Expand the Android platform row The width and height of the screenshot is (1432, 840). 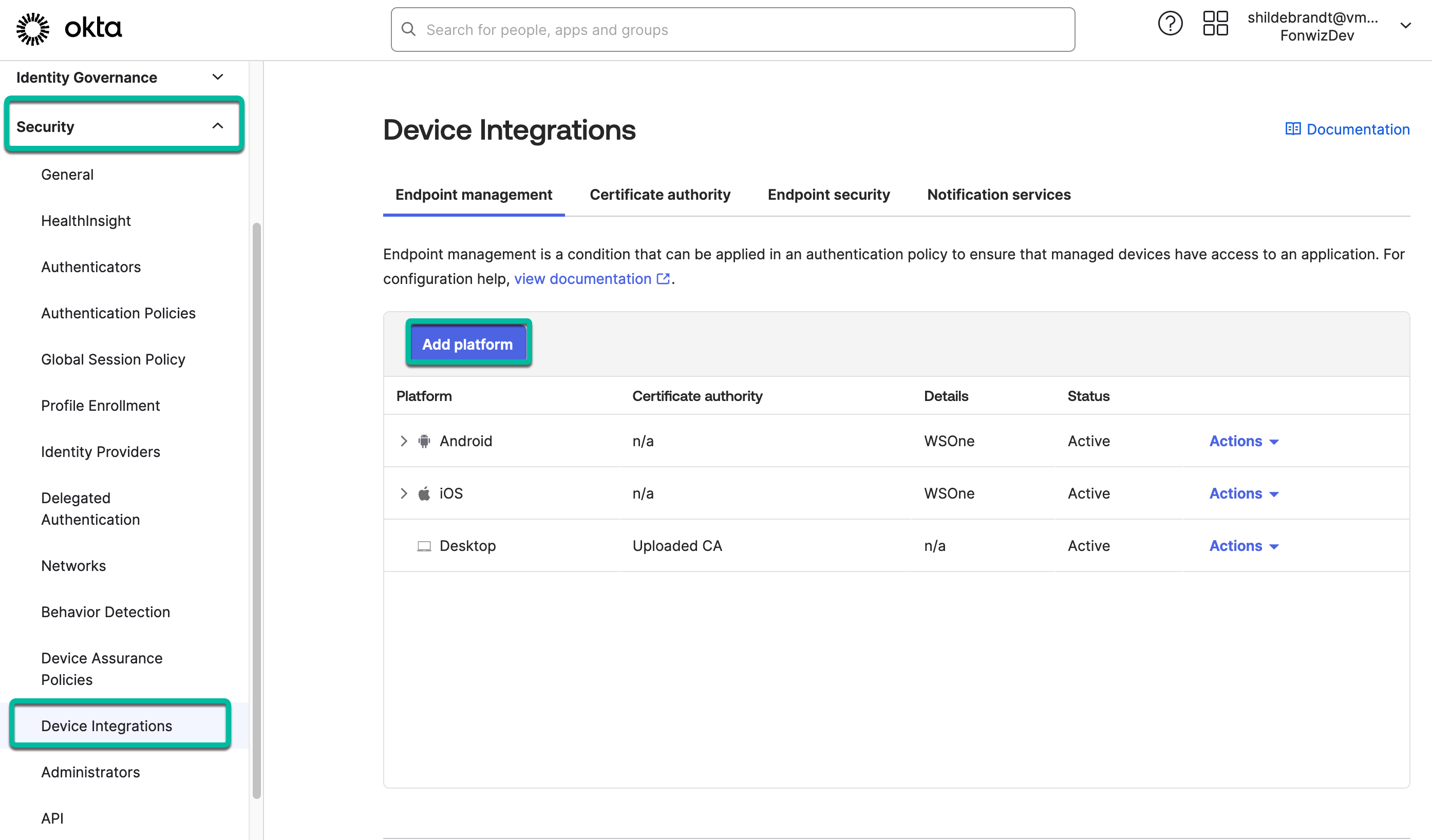(x=404, y=441)
